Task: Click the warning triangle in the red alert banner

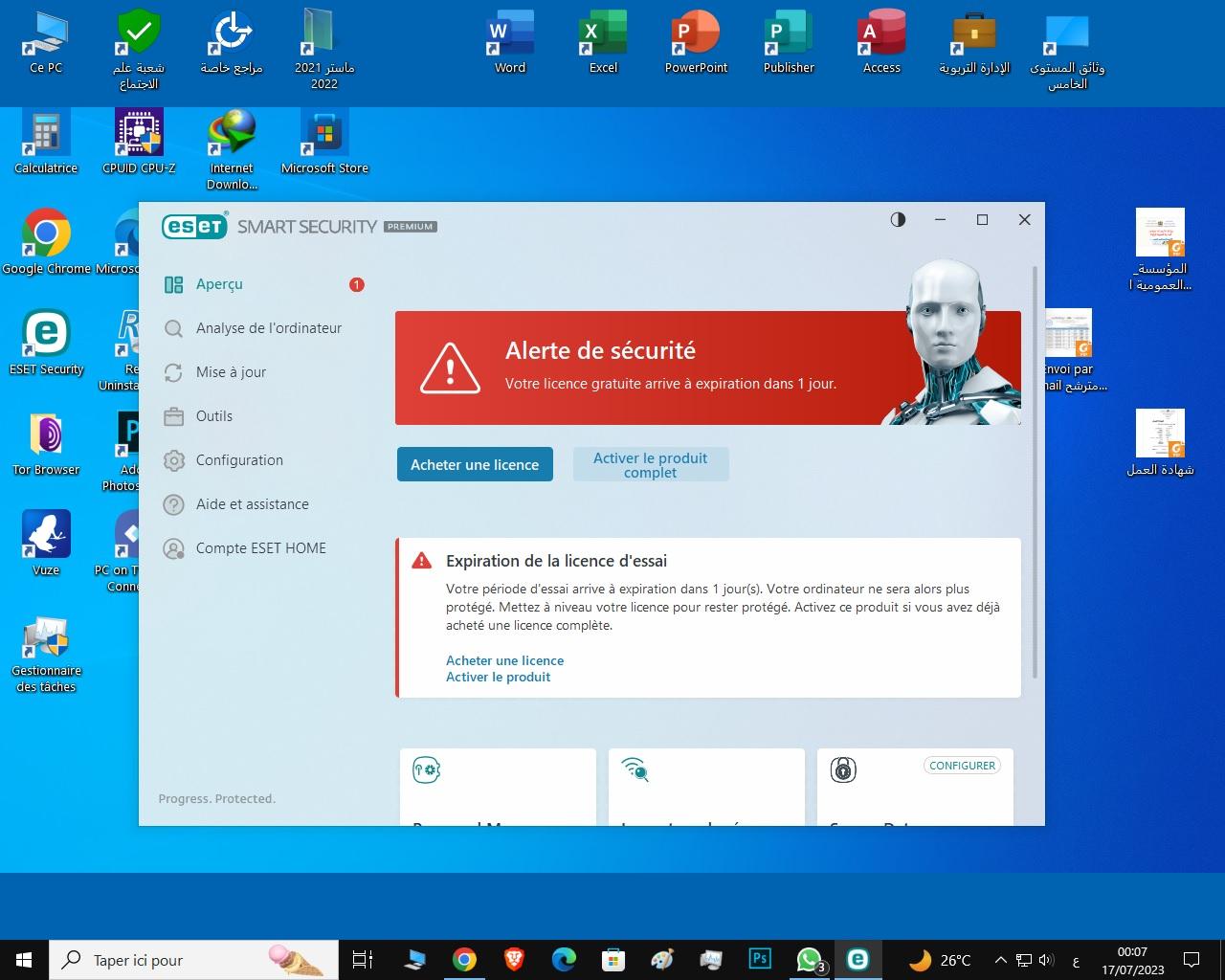Action: click(450, 367)
